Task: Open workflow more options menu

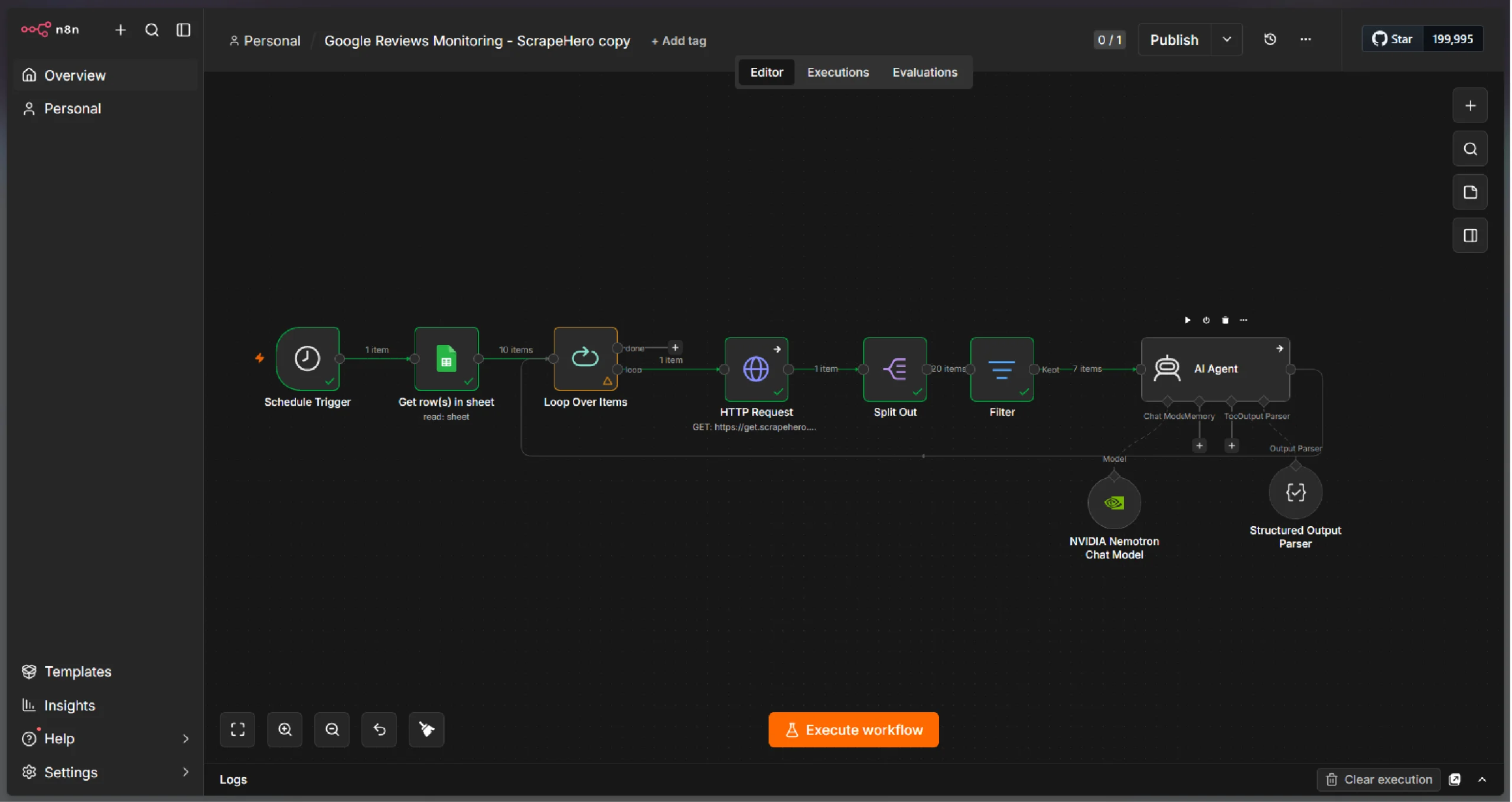Action: [1306, 40]
